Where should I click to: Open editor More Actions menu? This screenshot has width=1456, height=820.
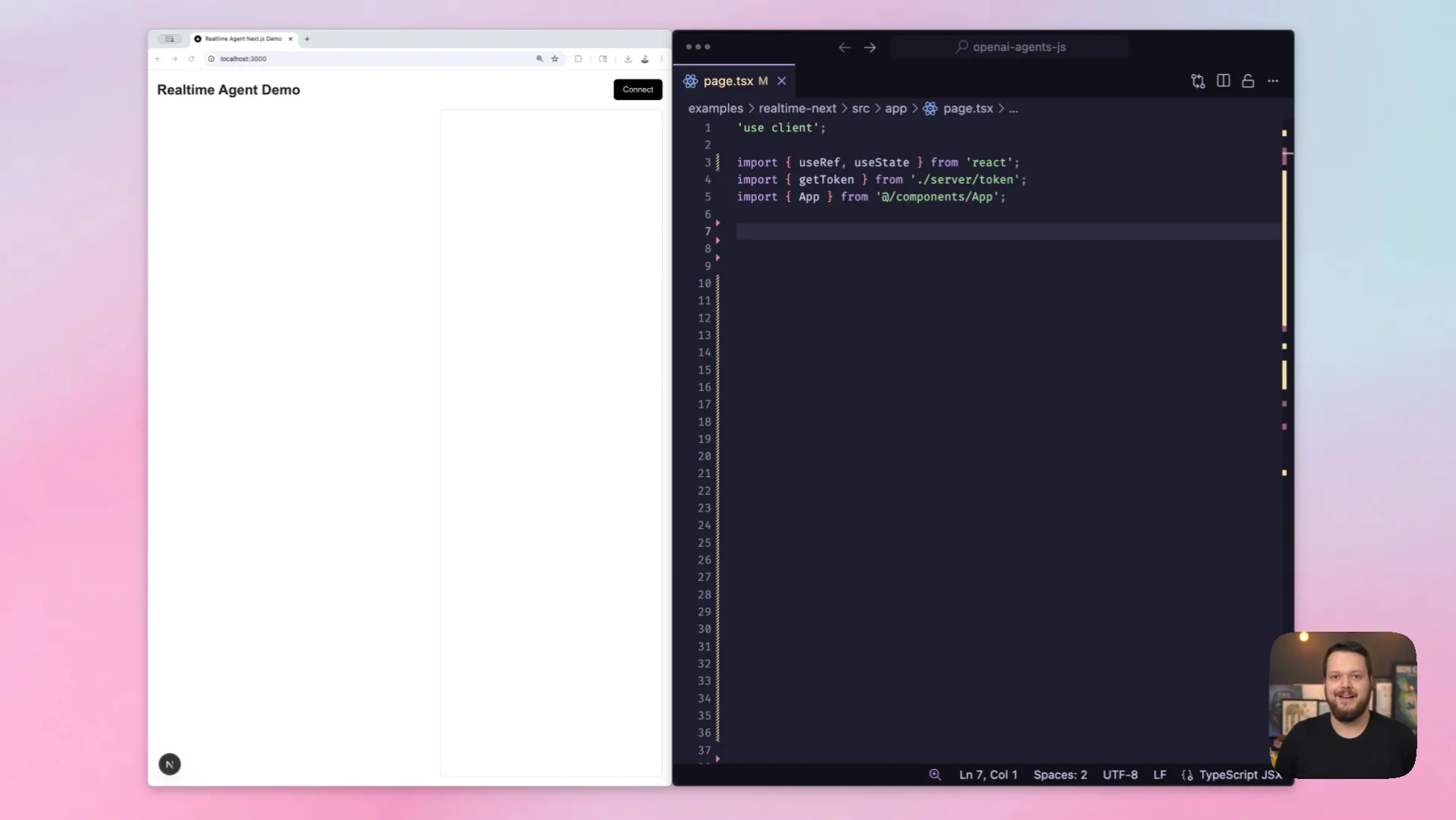click(1273, 81)
